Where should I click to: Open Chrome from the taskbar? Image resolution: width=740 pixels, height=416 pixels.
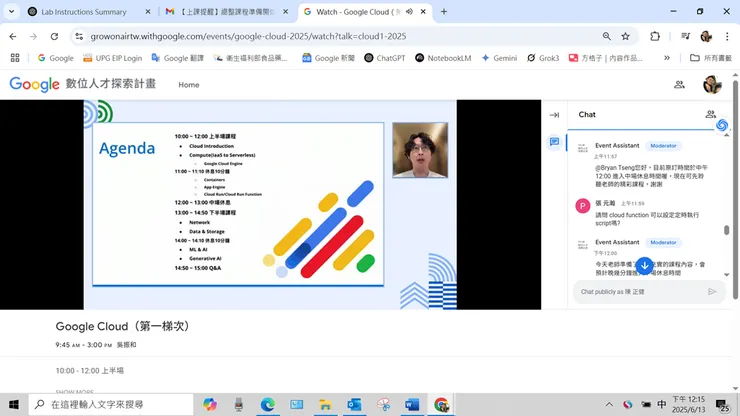(x=441, y=405)
